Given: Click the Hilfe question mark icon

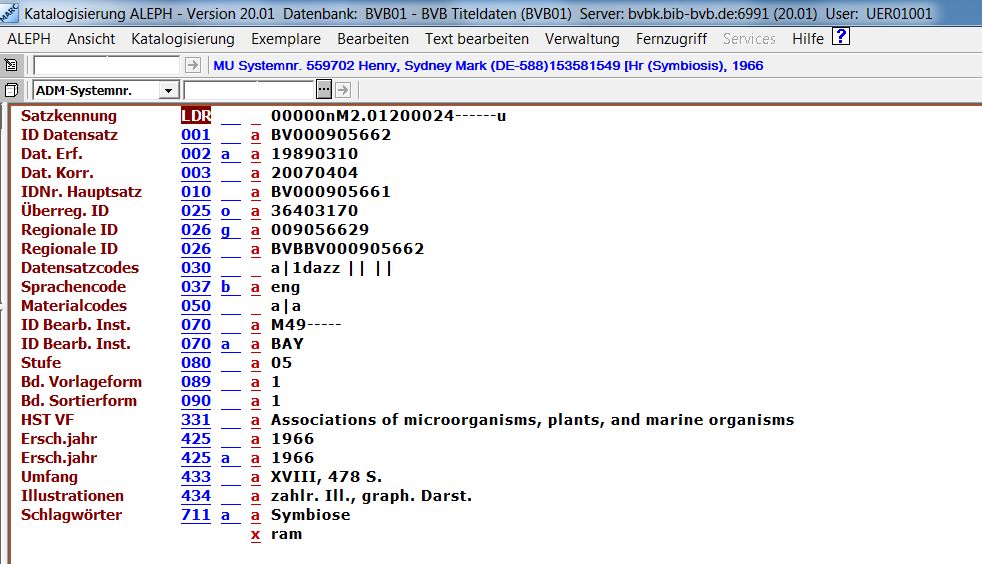Looking at the screenshot, I should [x=841, y=38].
